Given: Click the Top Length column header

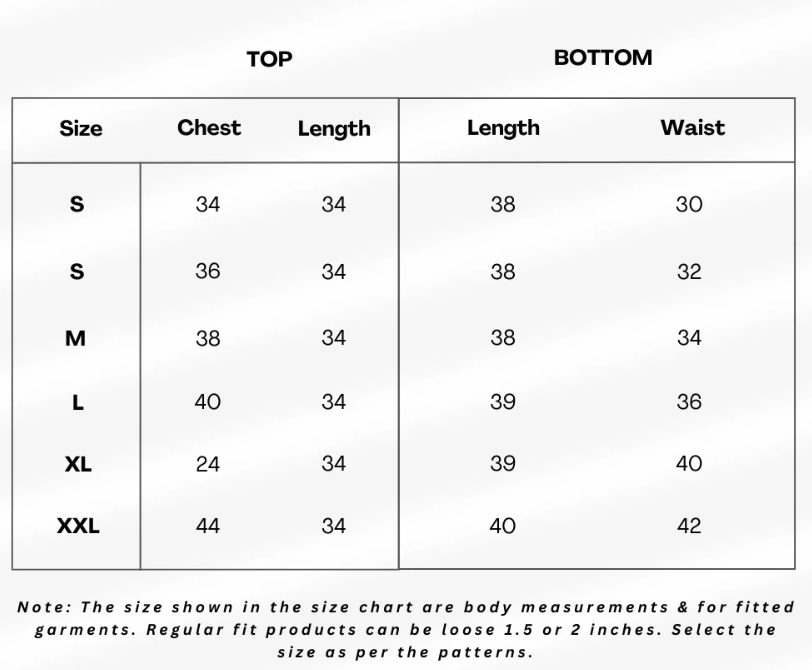Looking at the screenshot, I should pos(334,129).
